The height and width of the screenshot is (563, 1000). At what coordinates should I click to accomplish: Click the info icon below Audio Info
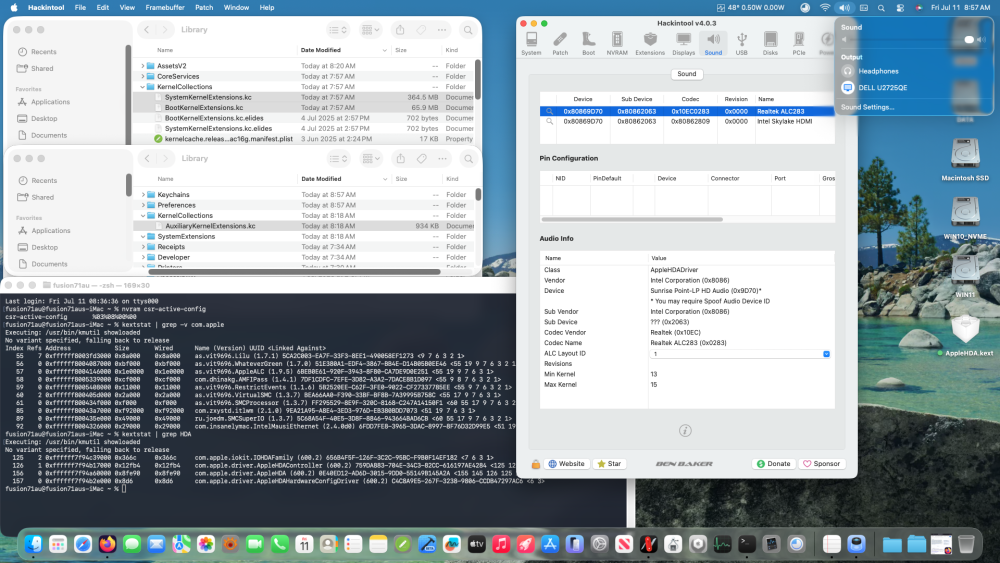click(x=685, y=430)
